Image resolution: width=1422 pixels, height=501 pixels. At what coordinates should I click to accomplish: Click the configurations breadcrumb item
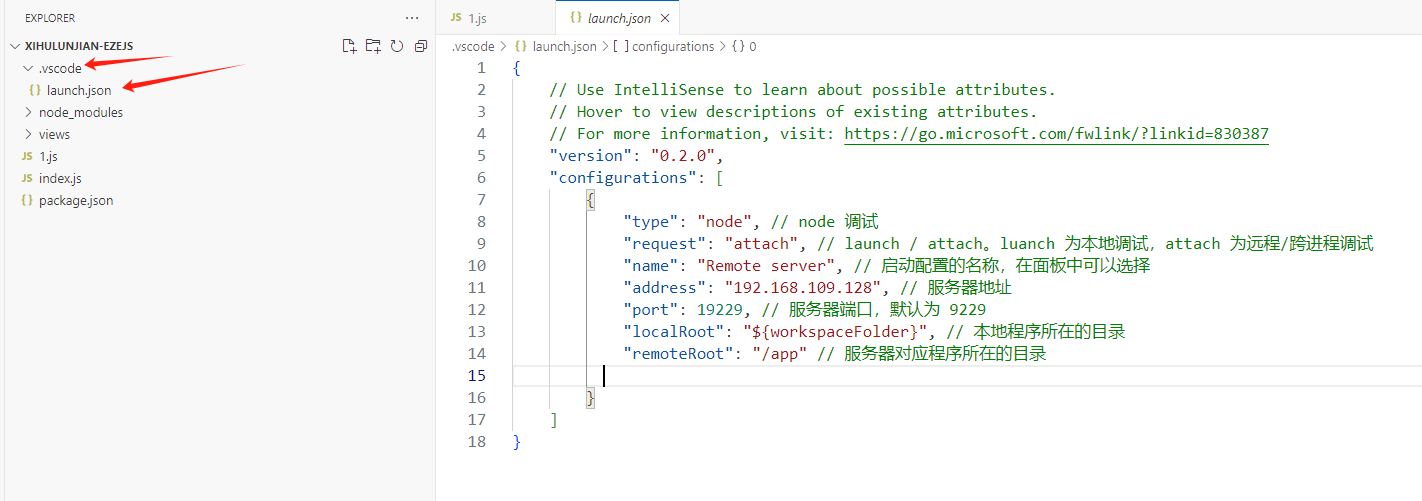[673, 46]
